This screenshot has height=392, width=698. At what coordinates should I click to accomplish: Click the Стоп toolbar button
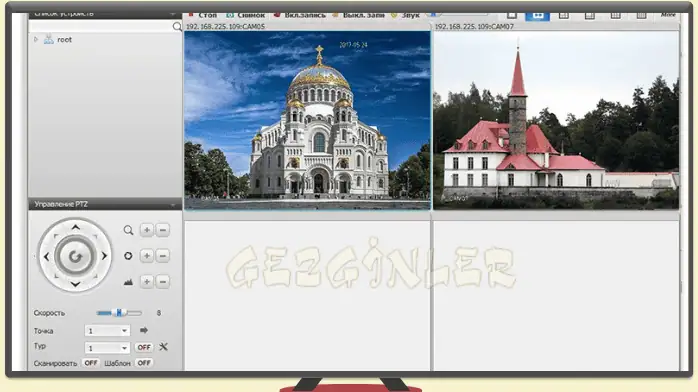[203, 15]
